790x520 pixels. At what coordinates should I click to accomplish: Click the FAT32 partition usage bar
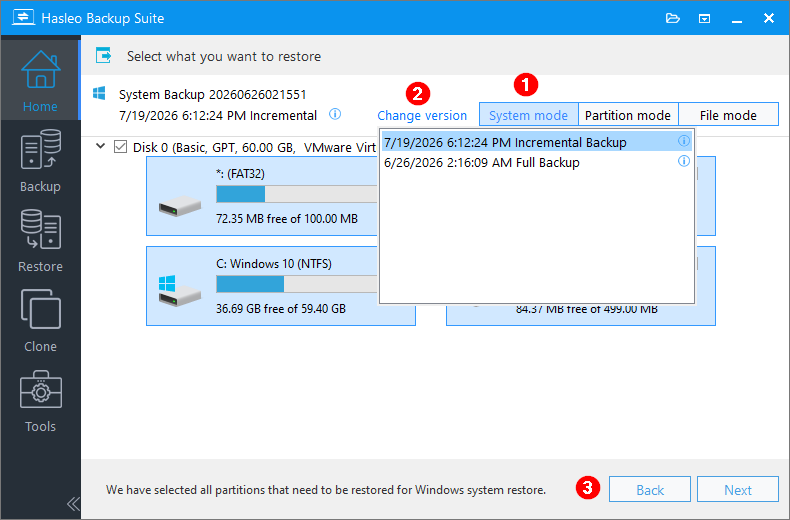pos(297,194)
